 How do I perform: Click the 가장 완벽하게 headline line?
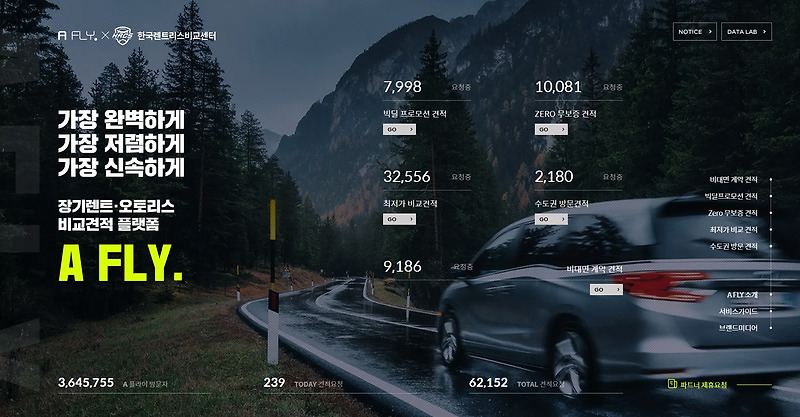[x=121, y=119]
